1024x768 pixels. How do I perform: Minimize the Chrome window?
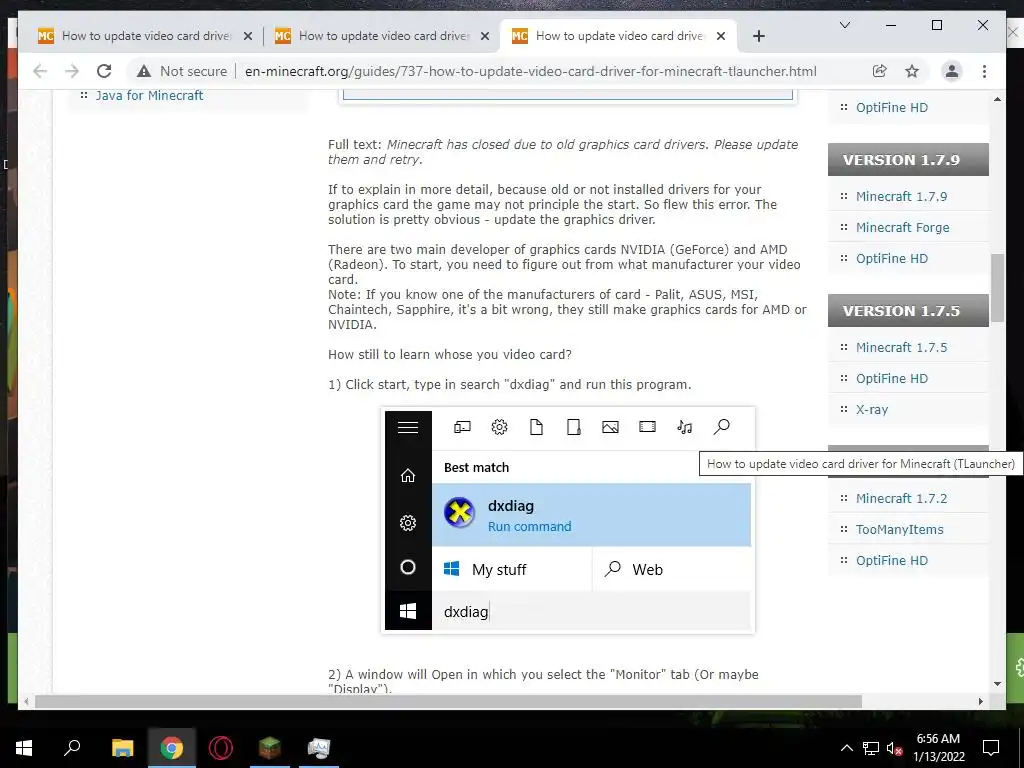pos(891,25)
